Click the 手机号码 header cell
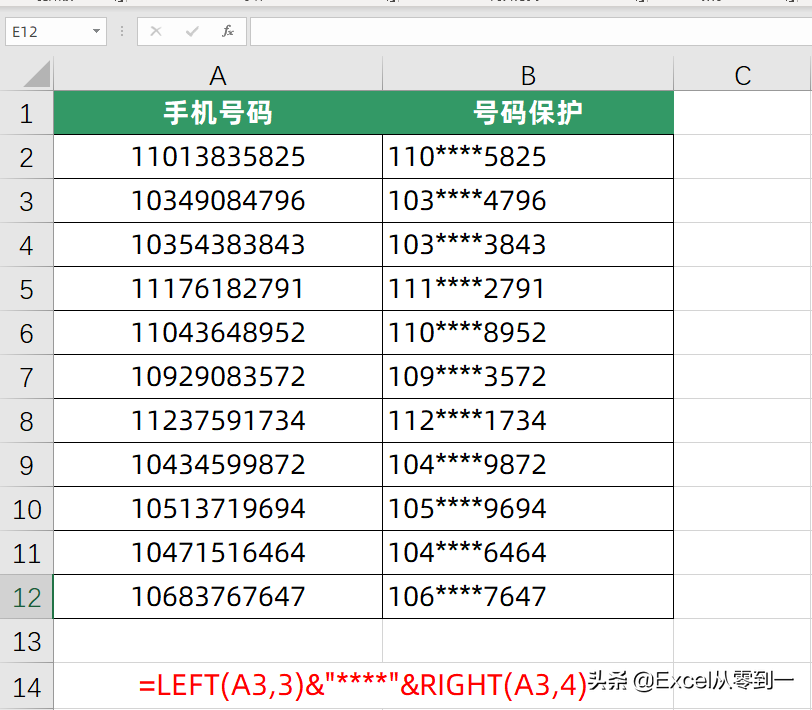 [218, 113]
